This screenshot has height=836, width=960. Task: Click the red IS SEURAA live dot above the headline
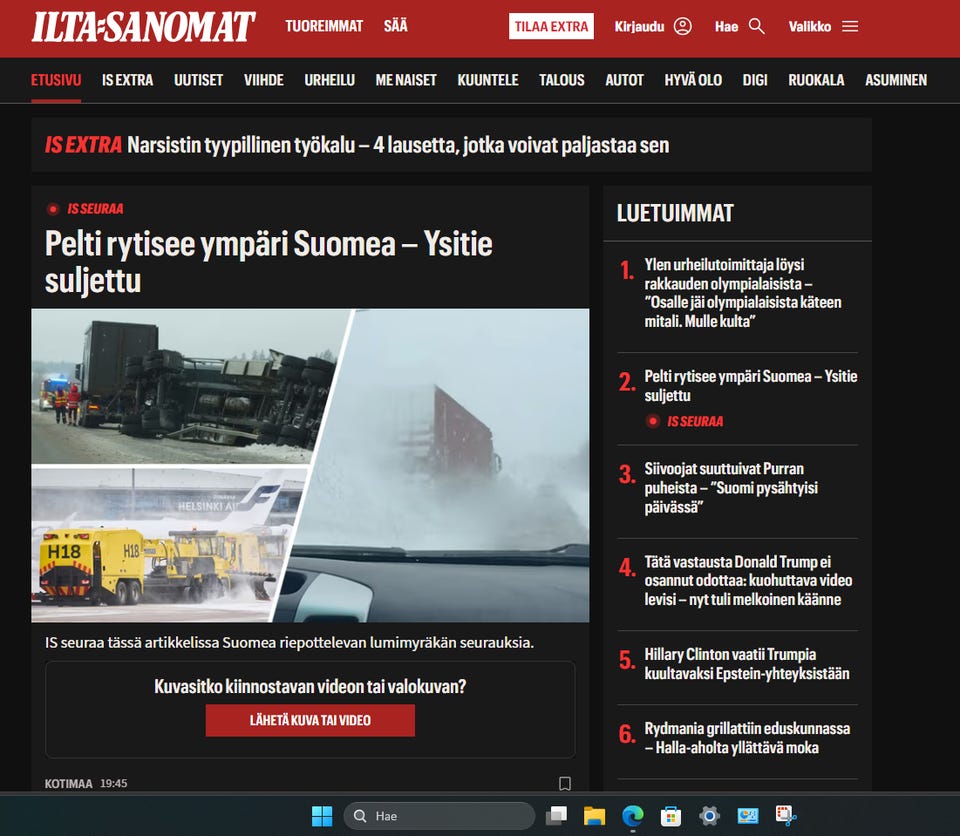click(53, 209)
